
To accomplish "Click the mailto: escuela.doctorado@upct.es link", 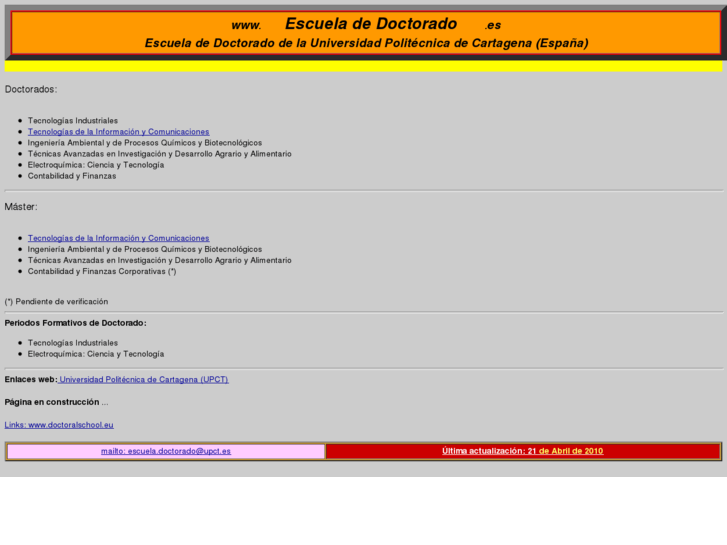I will coord(166,451).
